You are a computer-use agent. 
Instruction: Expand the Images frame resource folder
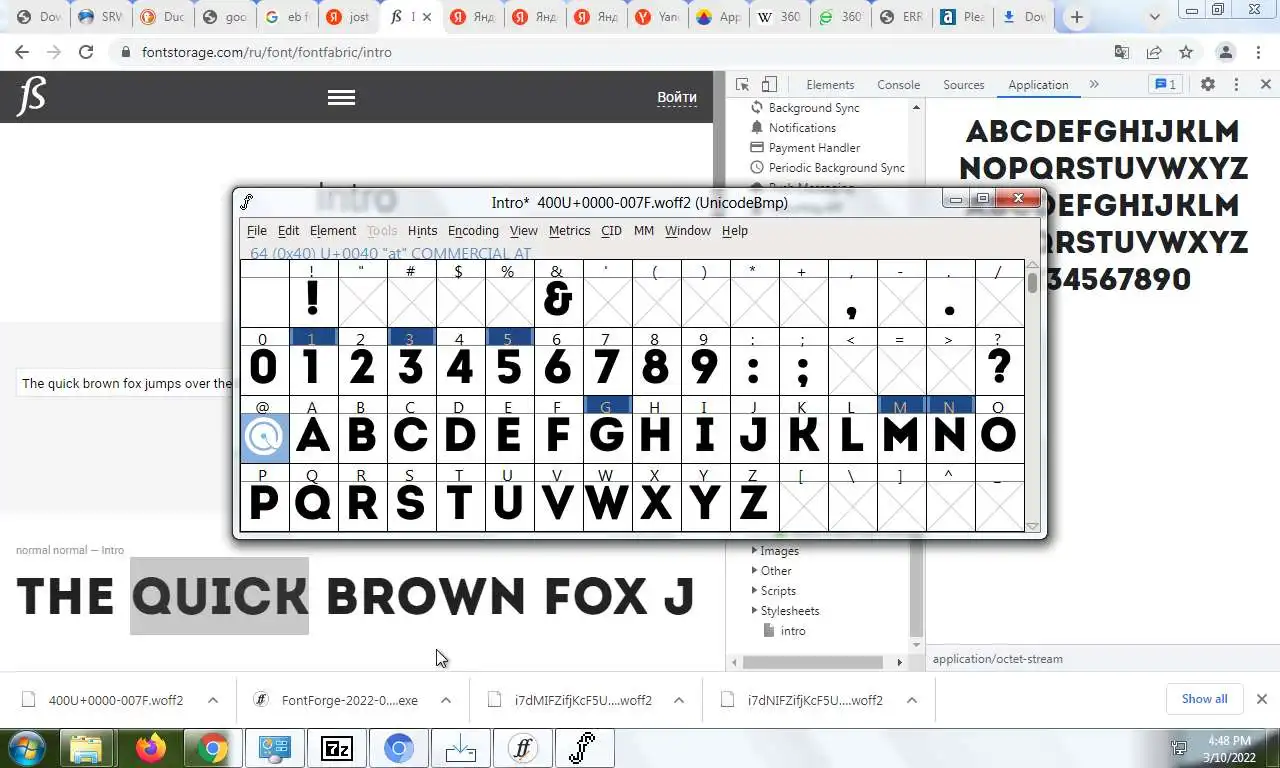[x=755, y=551]
